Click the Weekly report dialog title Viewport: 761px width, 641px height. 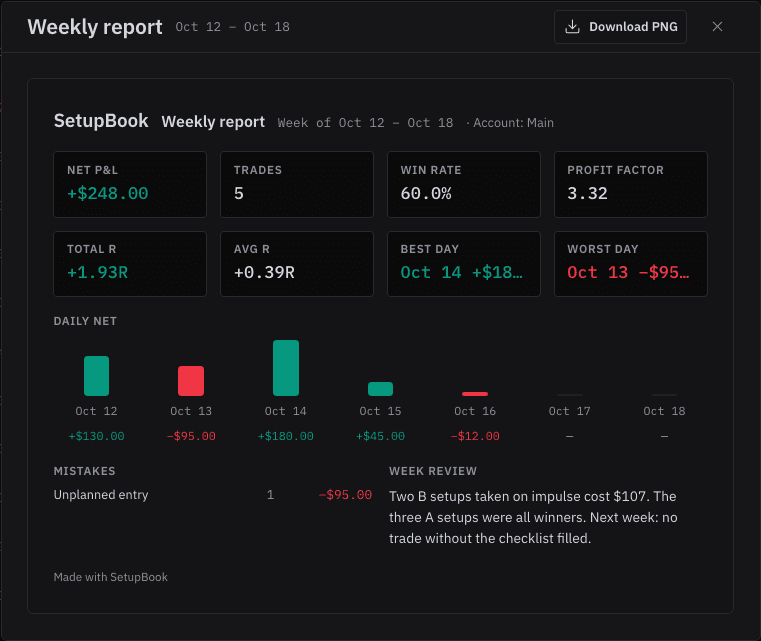95,27
